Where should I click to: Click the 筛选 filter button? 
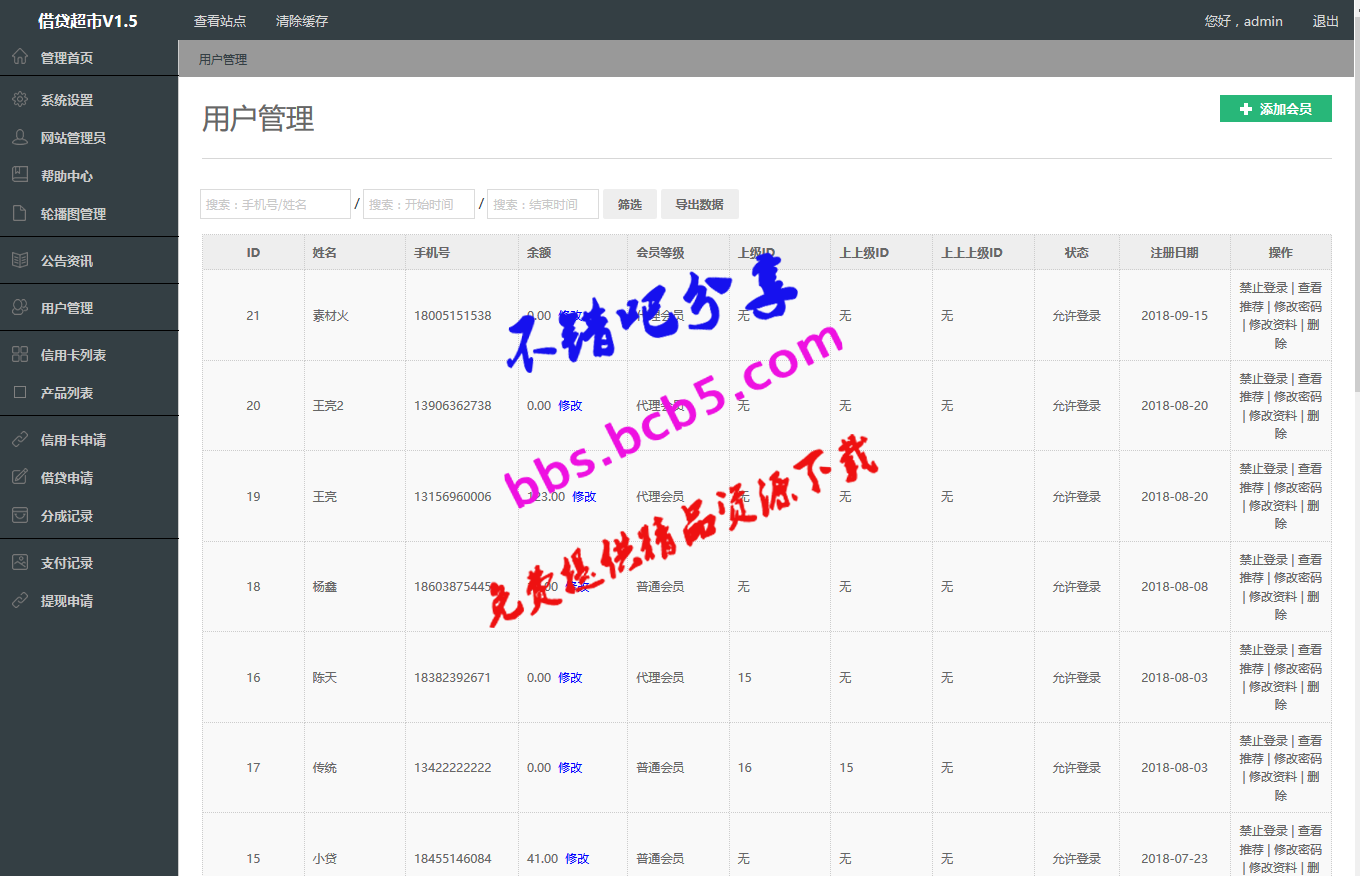click(x=630, y=204)
